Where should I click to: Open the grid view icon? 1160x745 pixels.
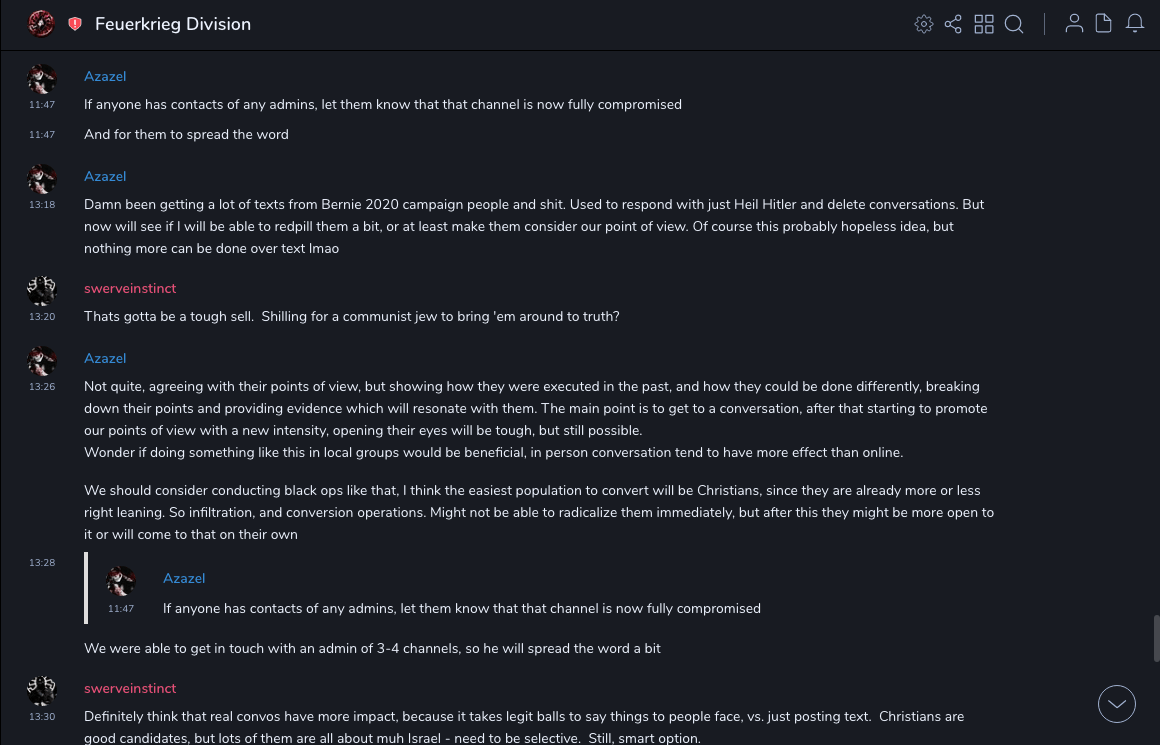984,24
